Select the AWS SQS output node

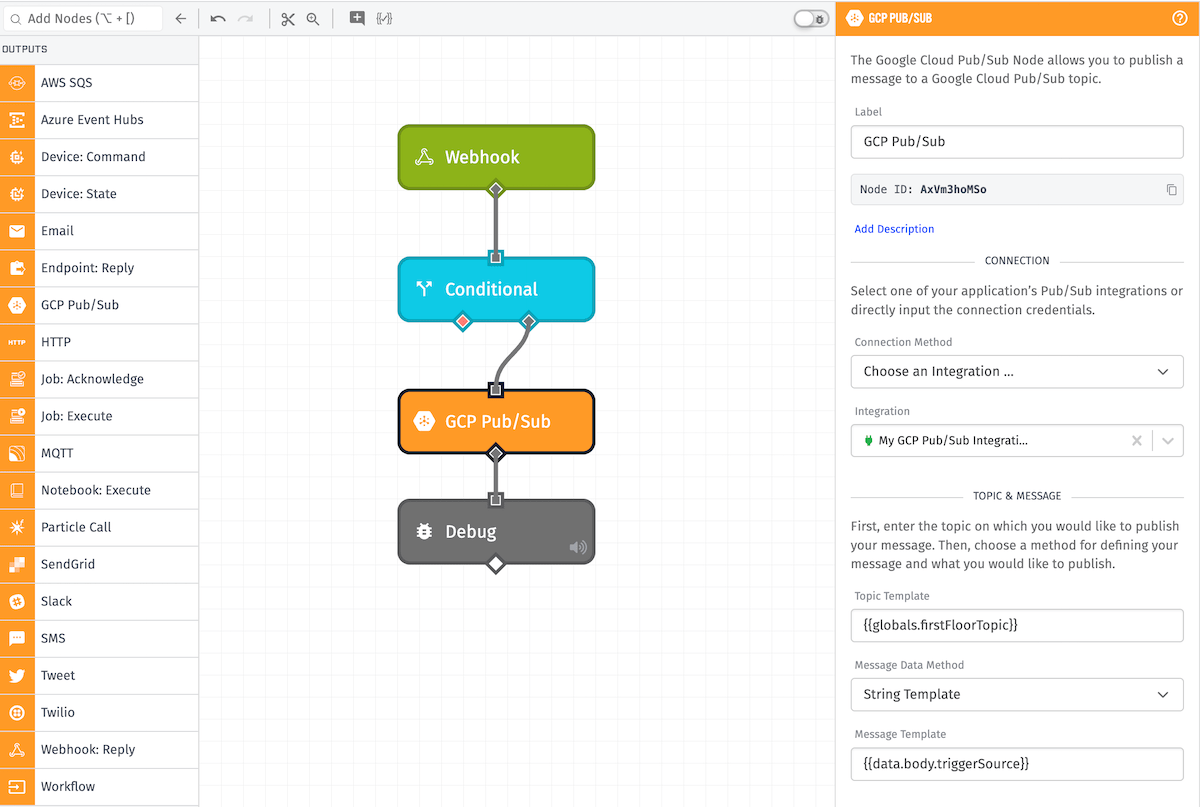[99, 83]
